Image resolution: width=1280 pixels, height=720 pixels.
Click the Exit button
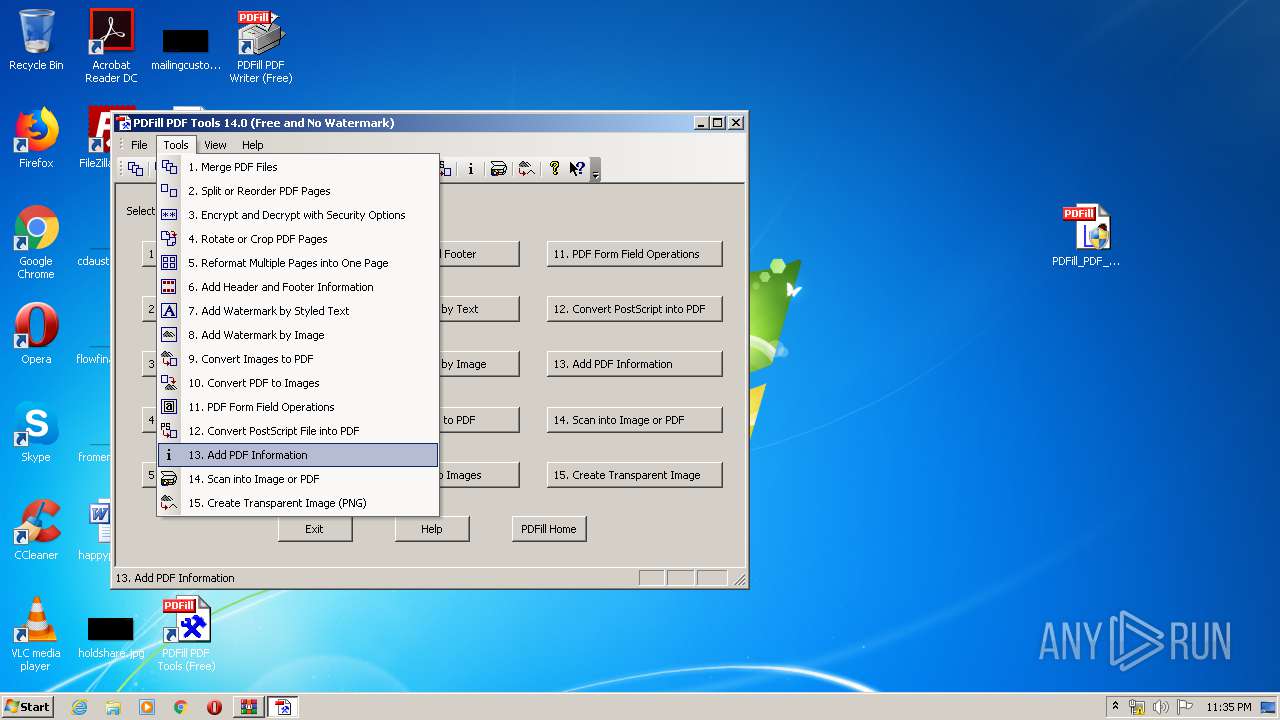click(x=315, y=529)
